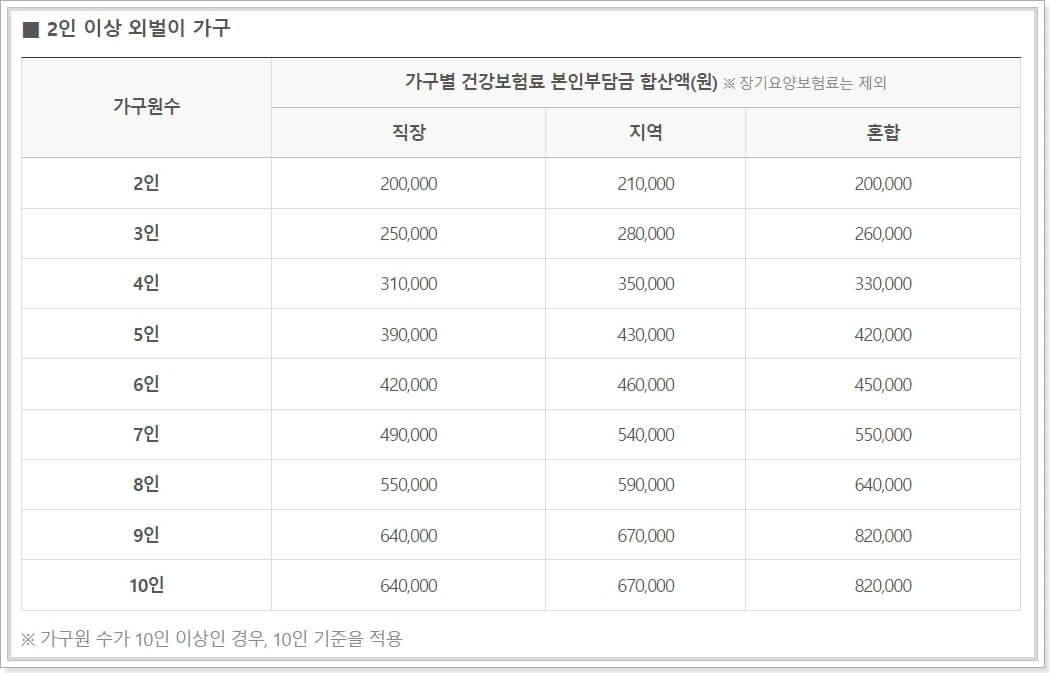
Task: Select the '가구원수' header cell
Action: 147,106
